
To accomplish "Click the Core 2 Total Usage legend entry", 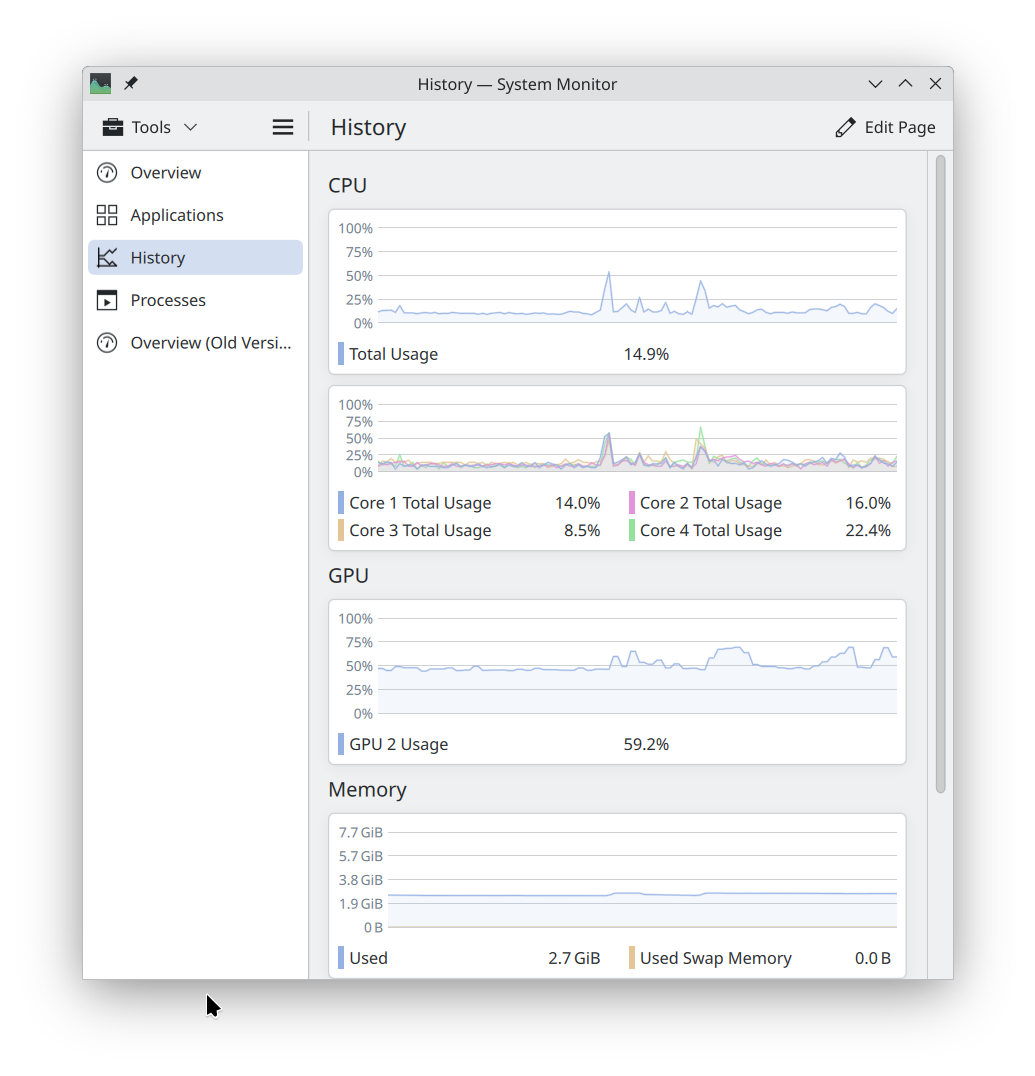I will coord(711,503).
